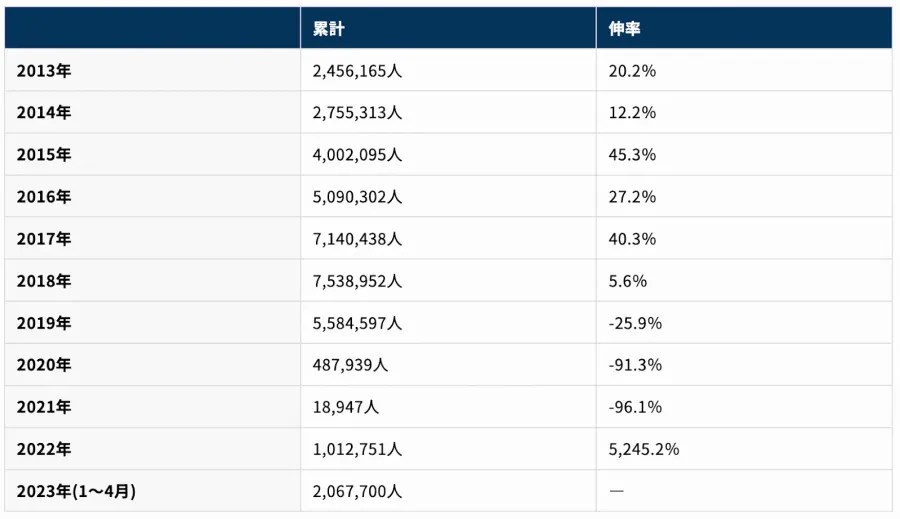Click the 累計 column header

pos(328,29)
